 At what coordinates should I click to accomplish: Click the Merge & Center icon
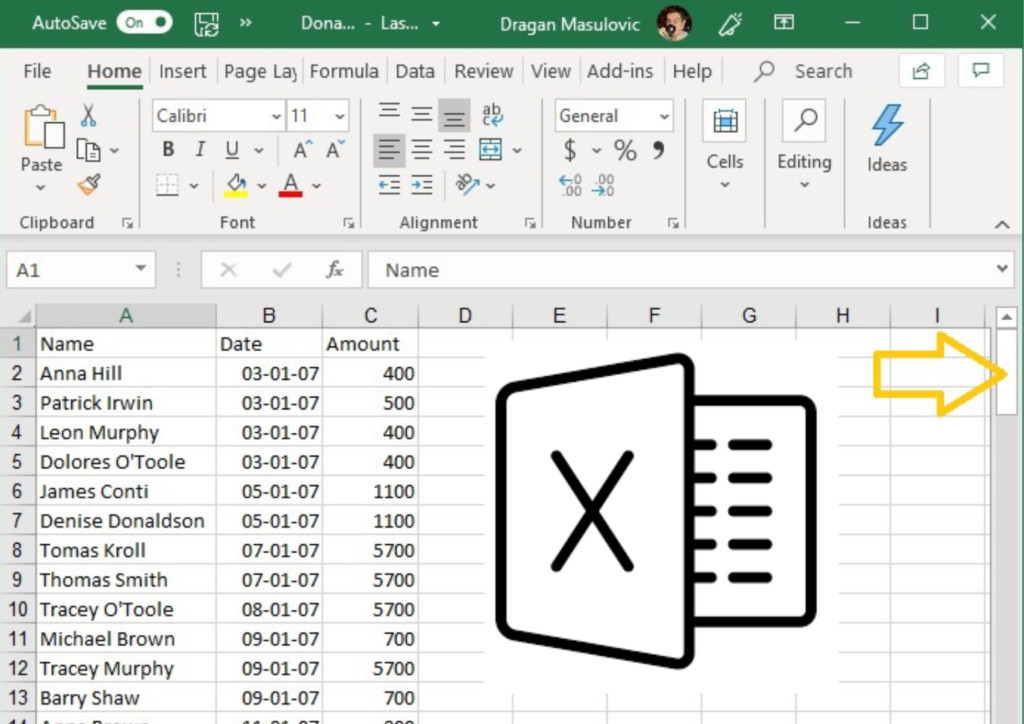tap(488, 149)
